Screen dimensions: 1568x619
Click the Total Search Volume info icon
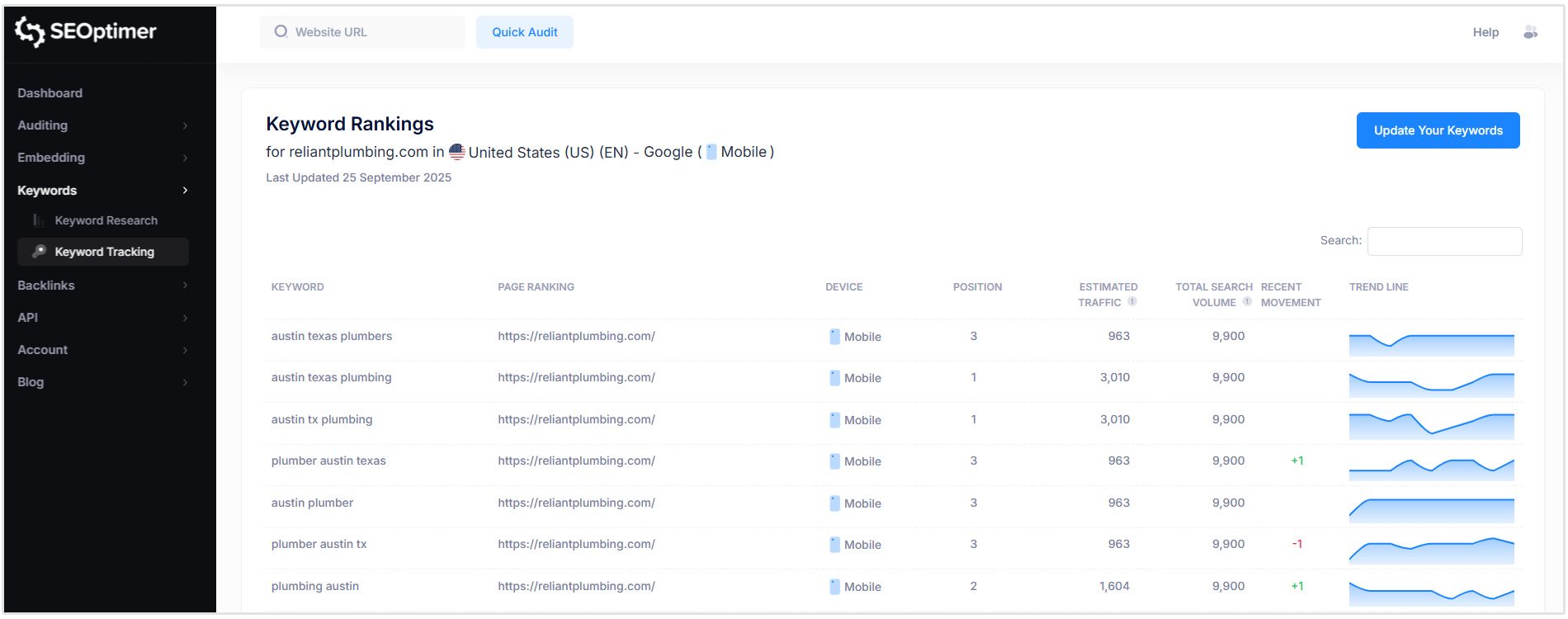[1247, 302]
